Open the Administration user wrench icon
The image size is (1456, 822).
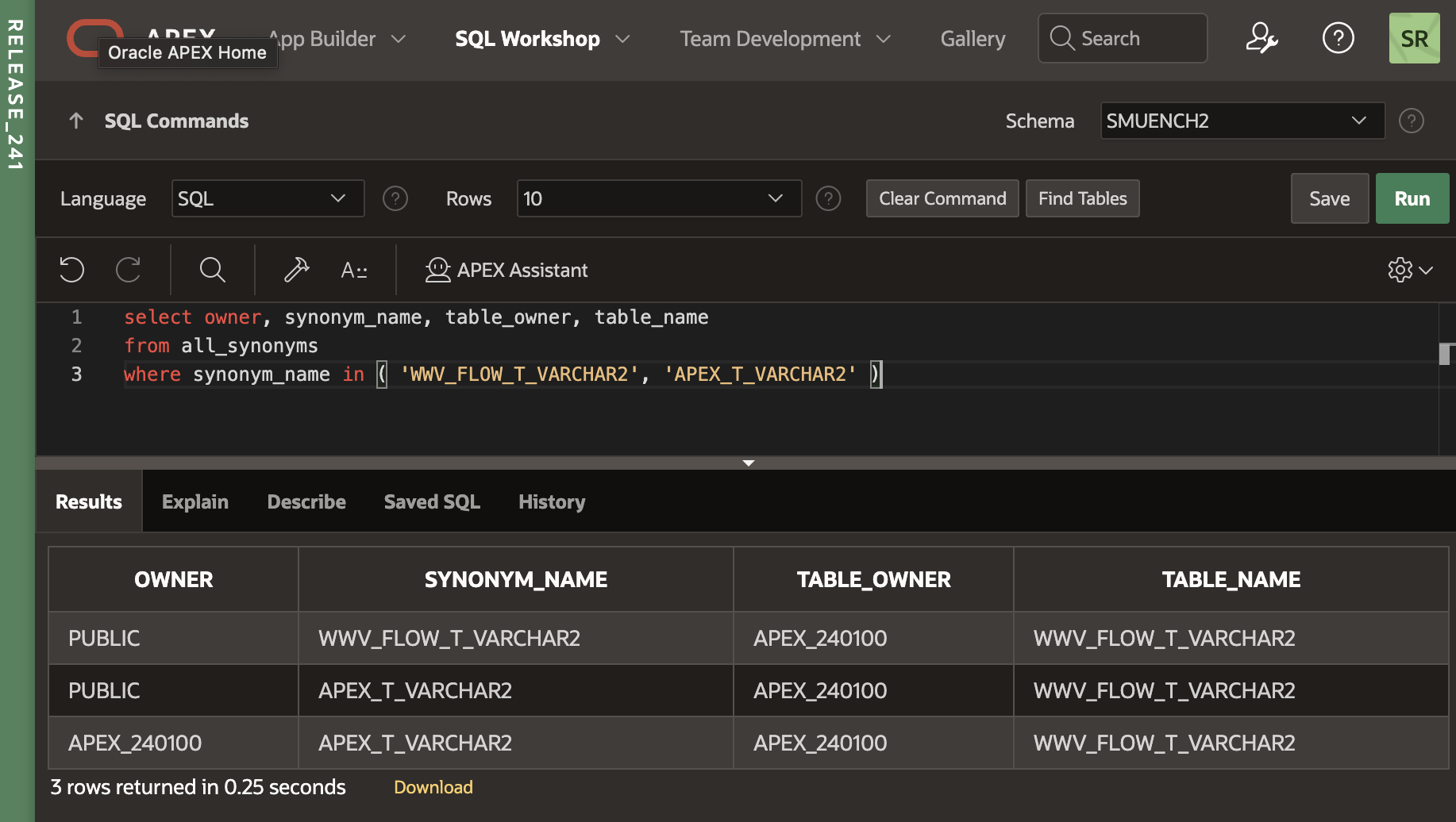click(1261, 38)
